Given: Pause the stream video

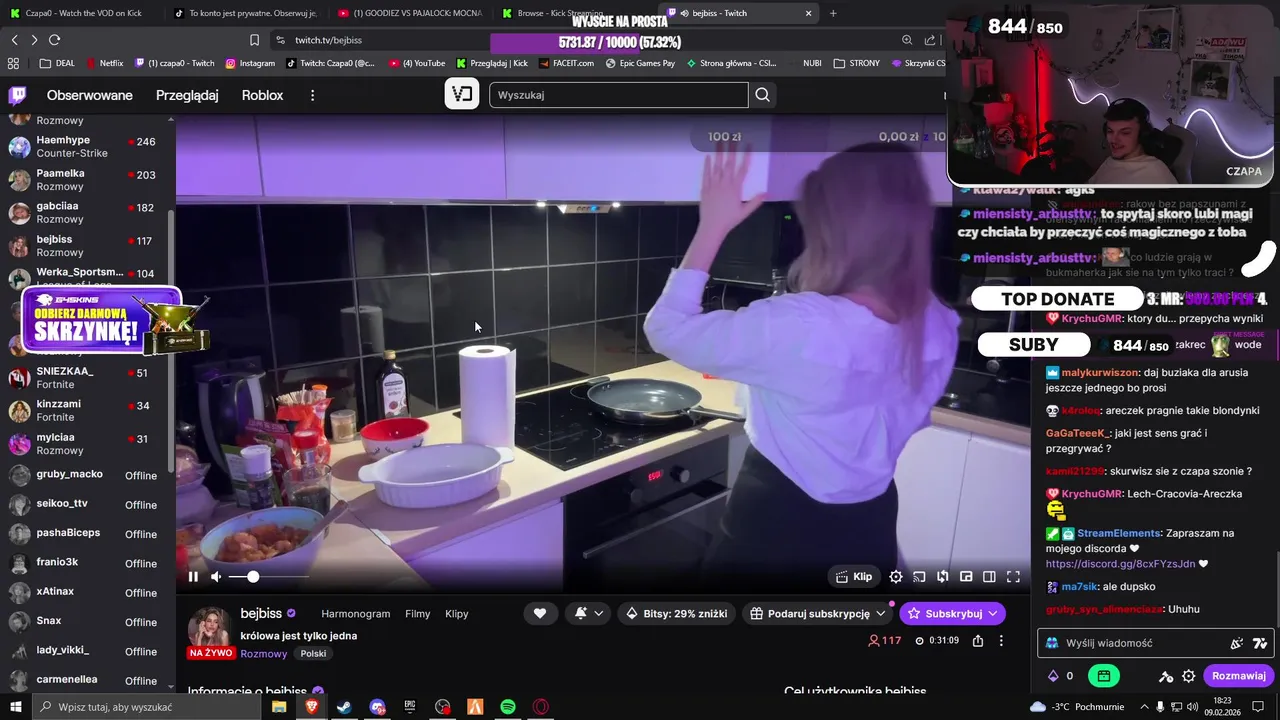Looking at the screenshot, I should click(193, 576).
